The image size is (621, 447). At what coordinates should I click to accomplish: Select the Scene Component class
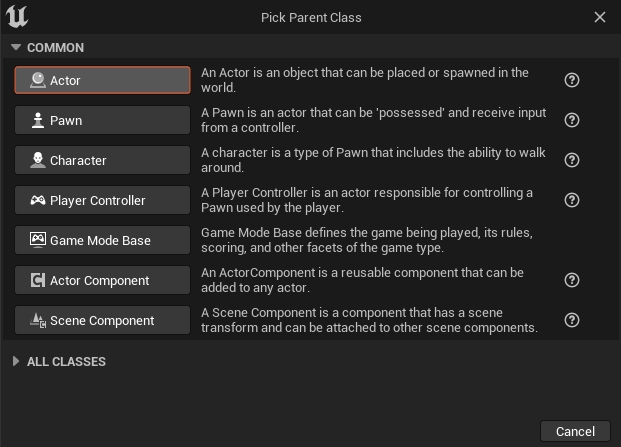click(x=102, y=320)
